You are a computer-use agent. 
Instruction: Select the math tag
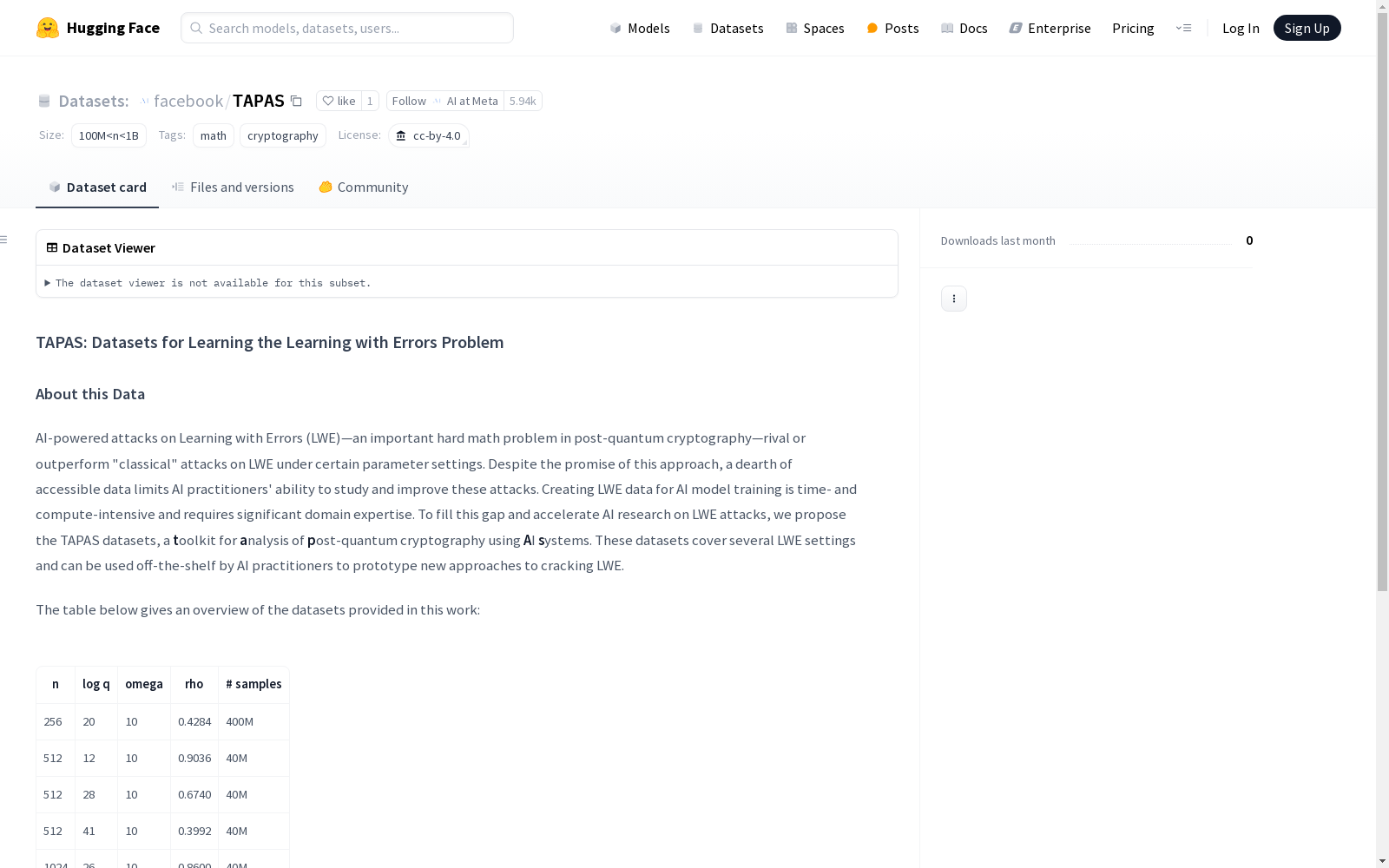[x=214, y=135]
